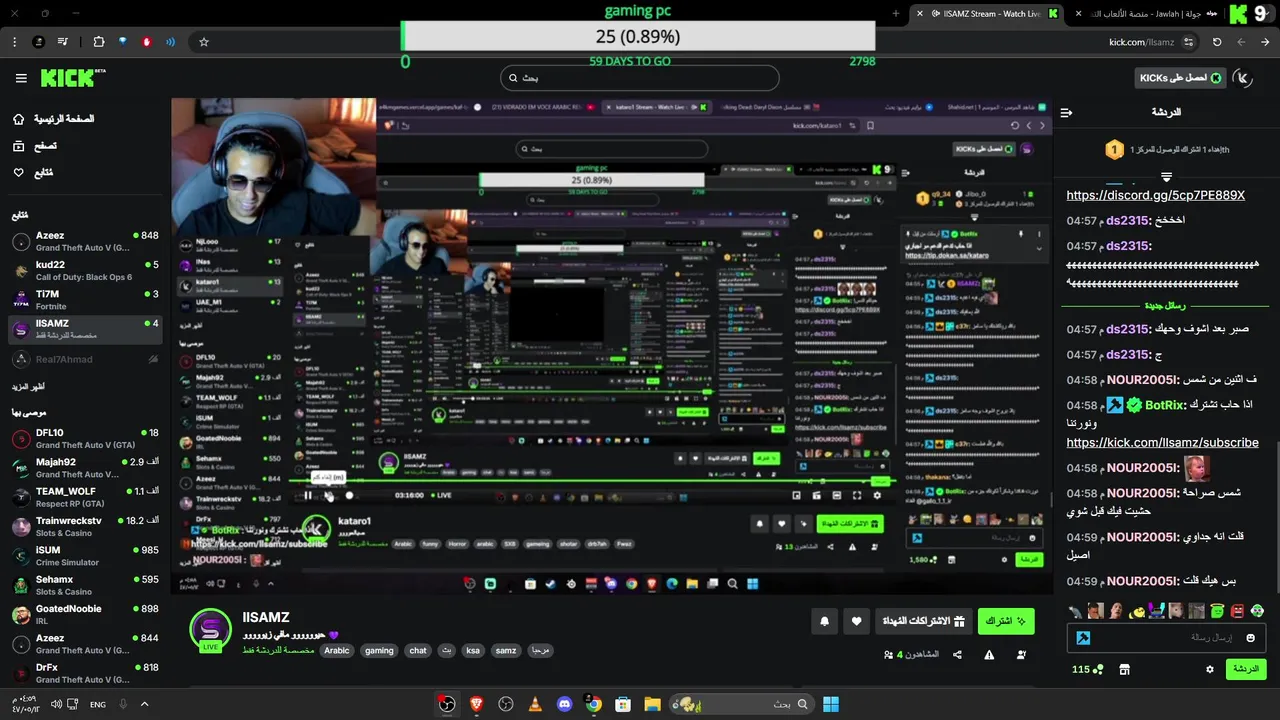Collapse the chat panel using the arrow icon
Viewport: 1280px width, 720px height.
click(1066, 113)
